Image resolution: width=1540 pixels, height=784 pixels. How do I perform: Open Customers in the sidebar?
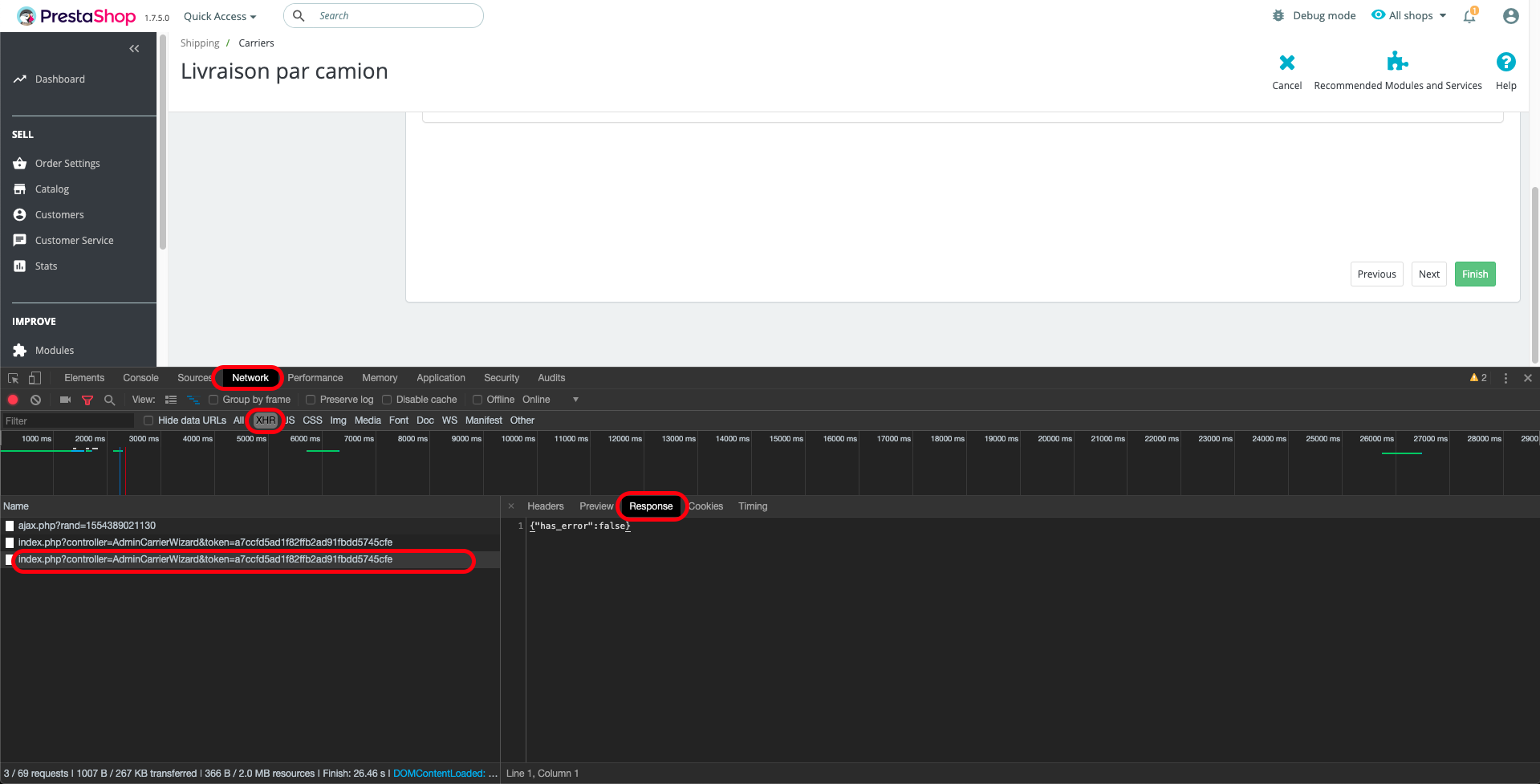(x=59, y=214)
